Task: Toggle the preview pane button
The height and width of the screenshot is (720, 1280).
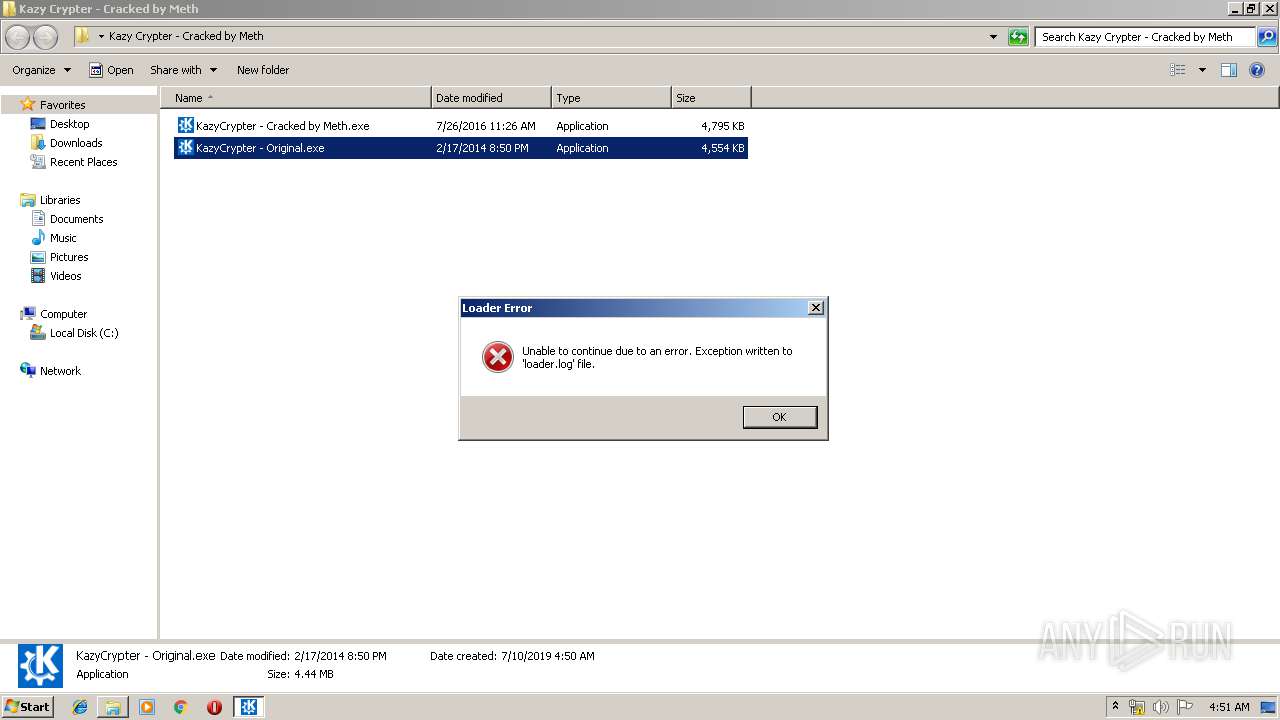Action: [x=1229, y=70]
